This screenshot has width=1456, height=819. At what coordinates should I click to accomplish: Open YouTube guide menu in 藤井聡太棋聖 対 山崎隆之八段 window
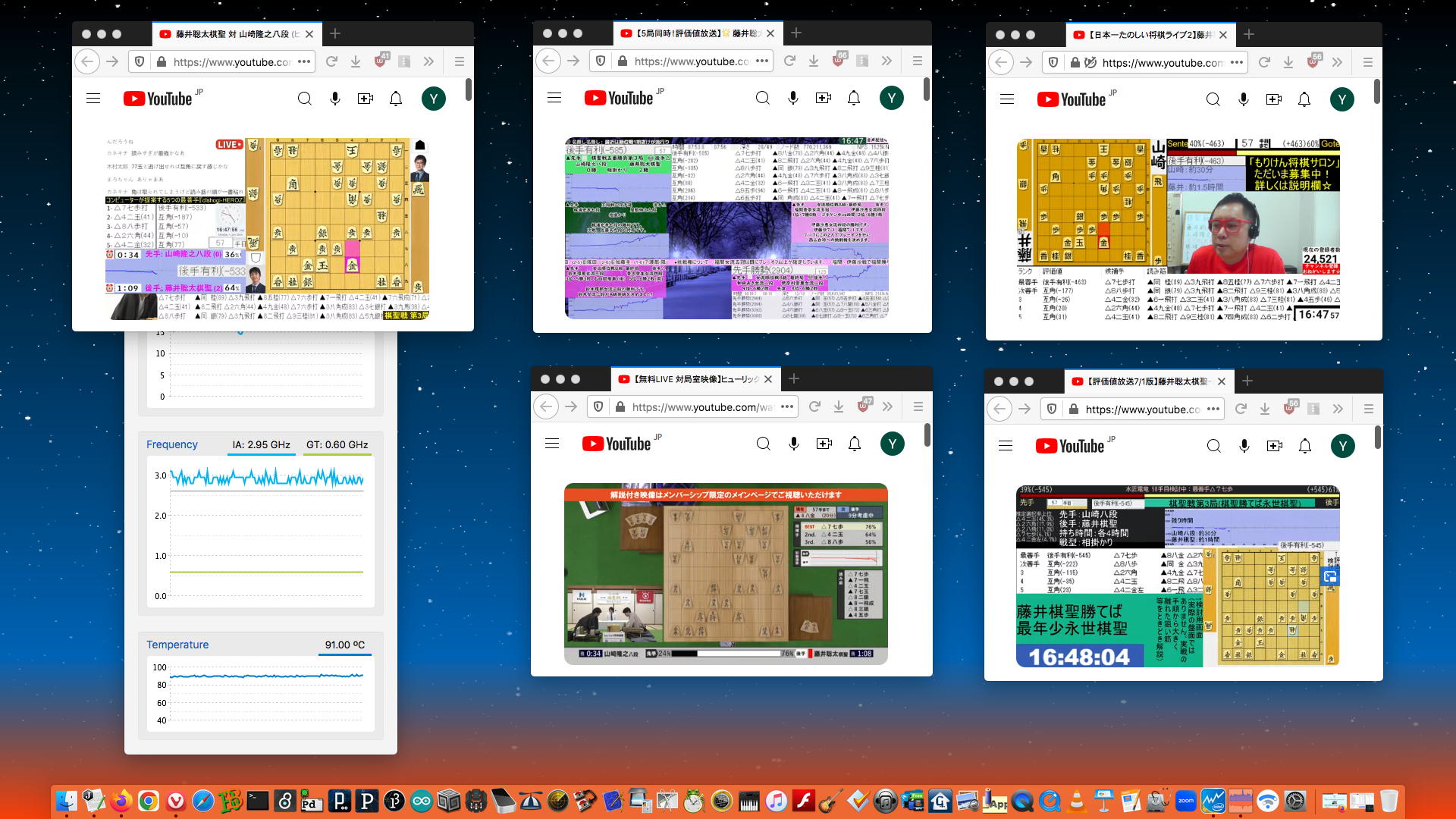pyautogui.click(x=93, y=99)
